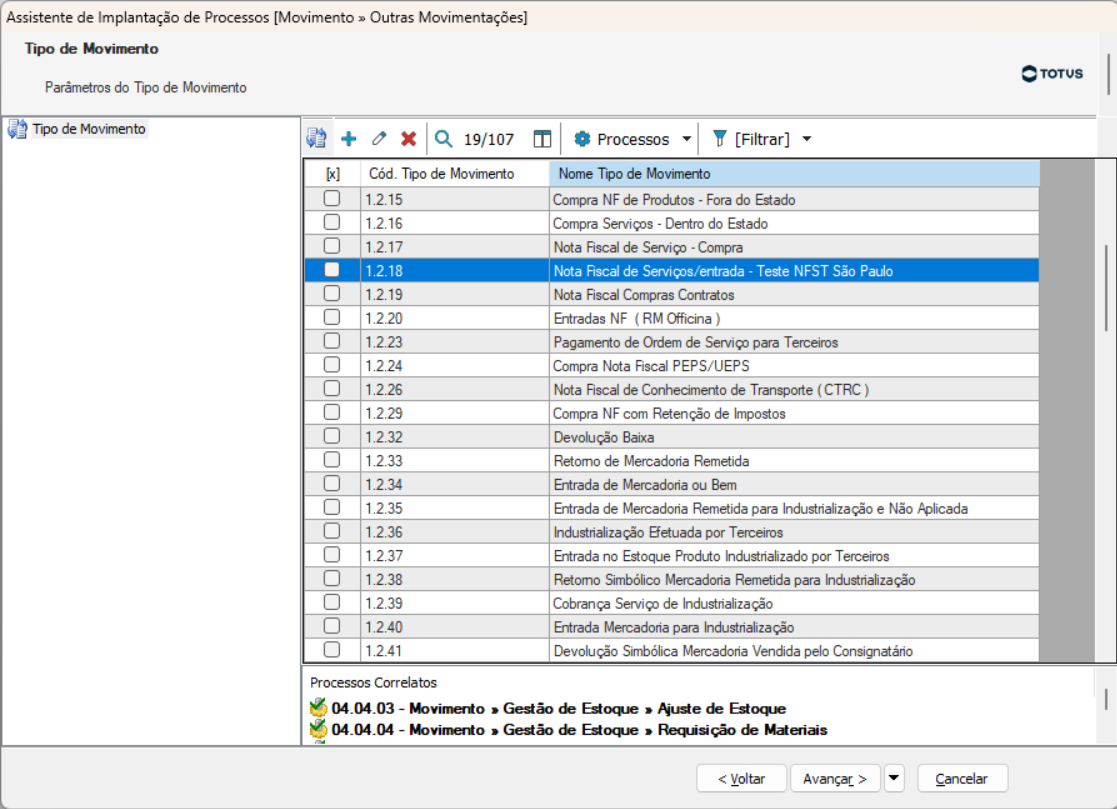Screen dimensions: 1117x809
Task: Click the pencil edit record icon
Action: pyautogui.click(x=379, y=139)
